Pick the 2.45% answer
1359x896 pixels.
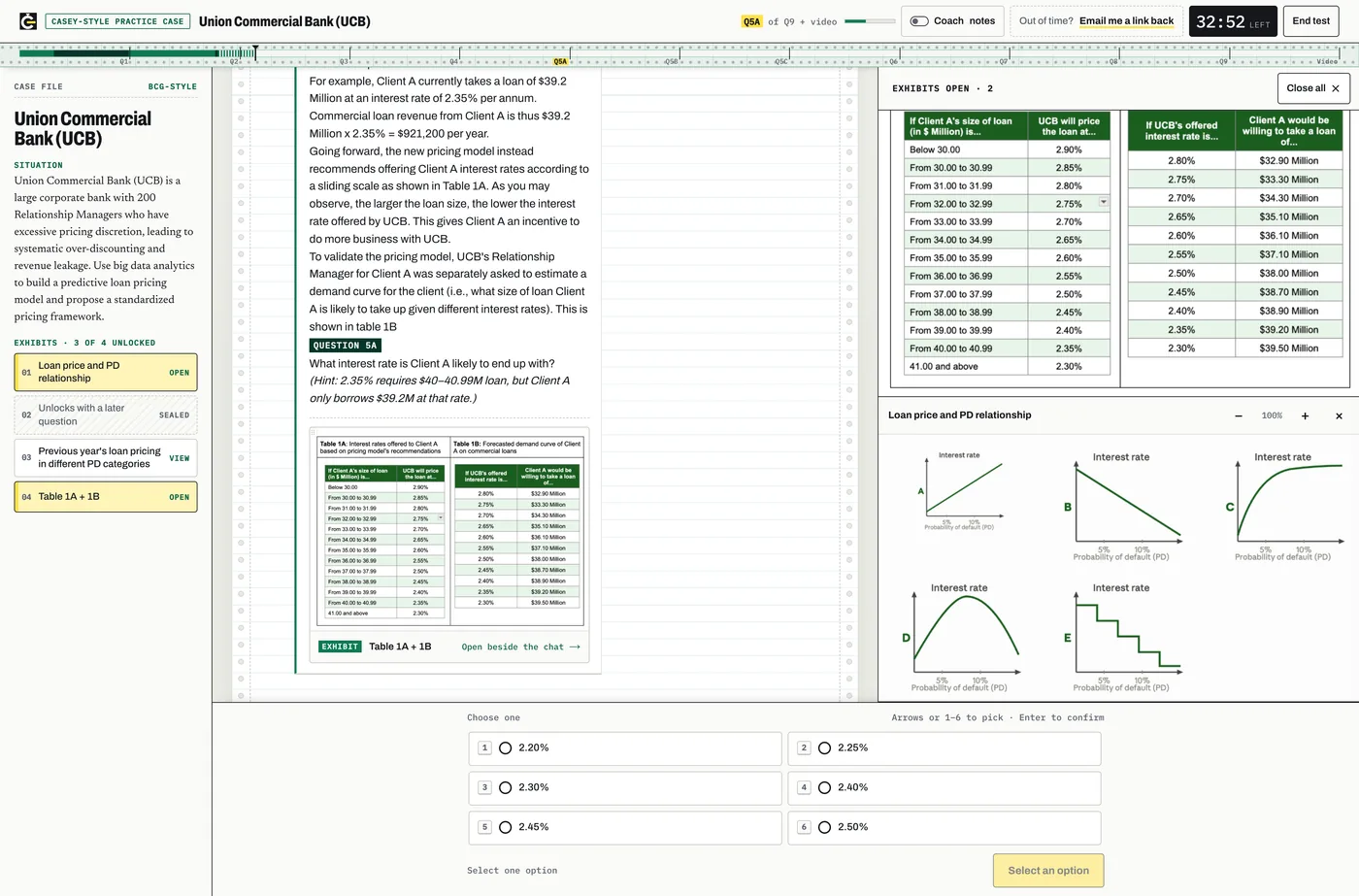625,828
